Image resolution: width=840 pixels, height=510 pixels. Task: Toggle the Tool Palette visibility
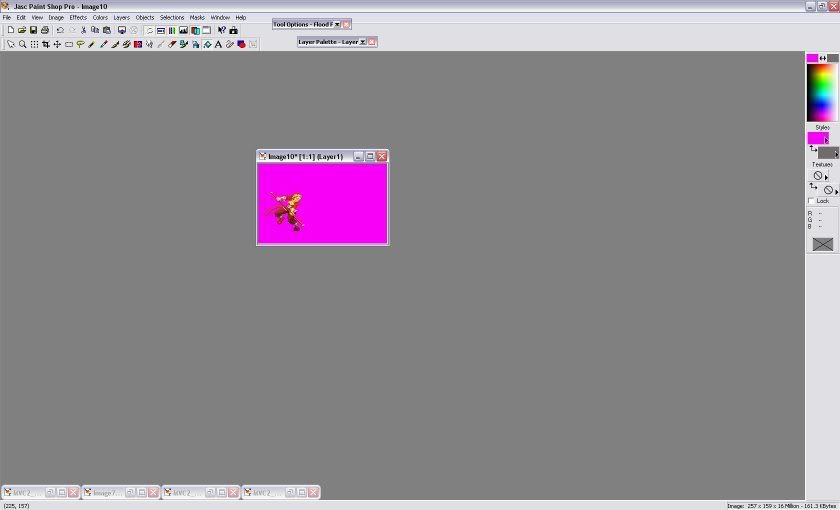tap(149, 31)
